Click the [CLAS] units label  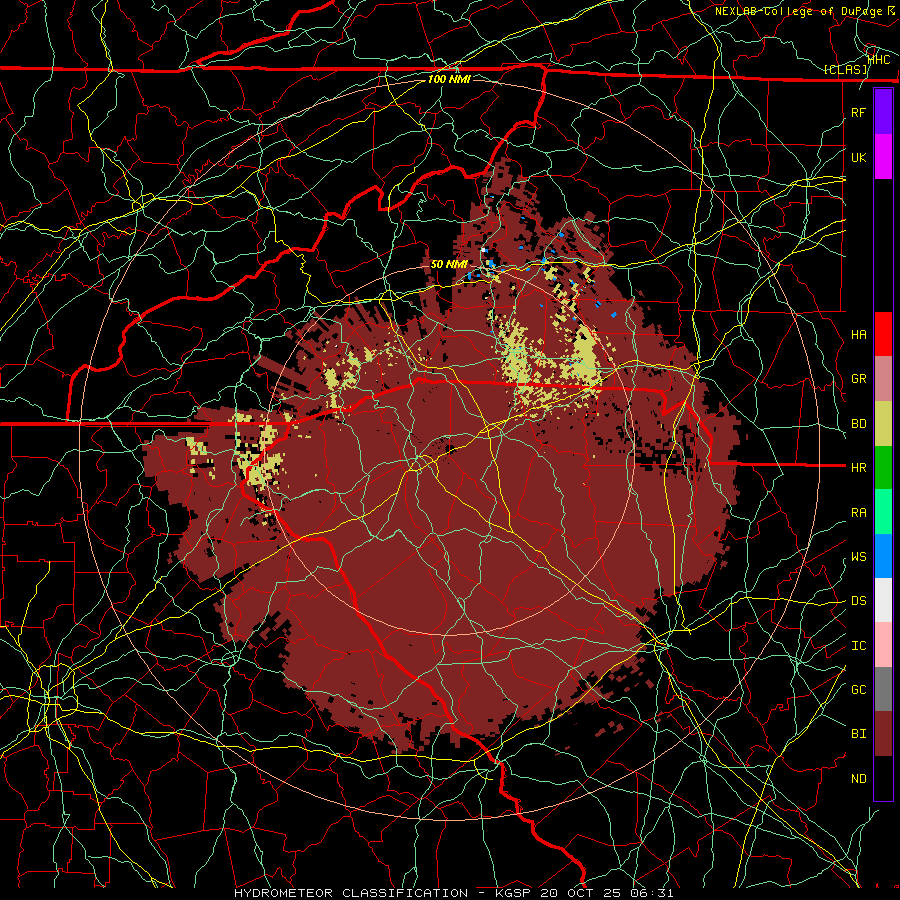[x=845, y=70]
